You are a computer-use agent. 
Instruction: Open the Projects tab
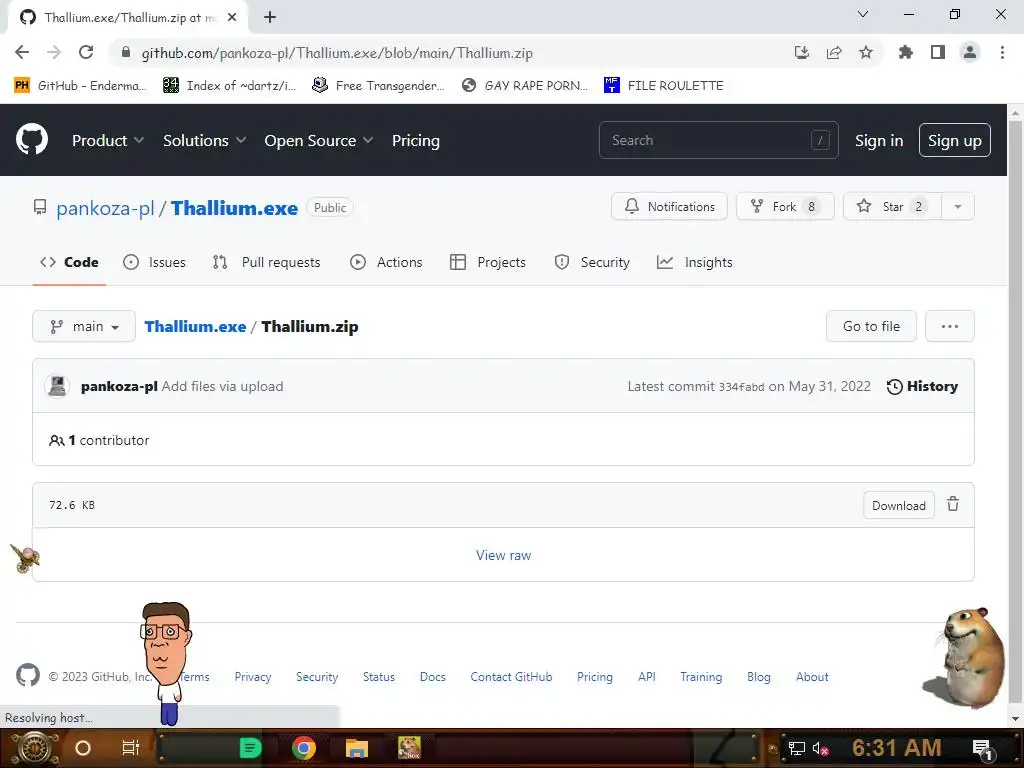click(488, 262)
